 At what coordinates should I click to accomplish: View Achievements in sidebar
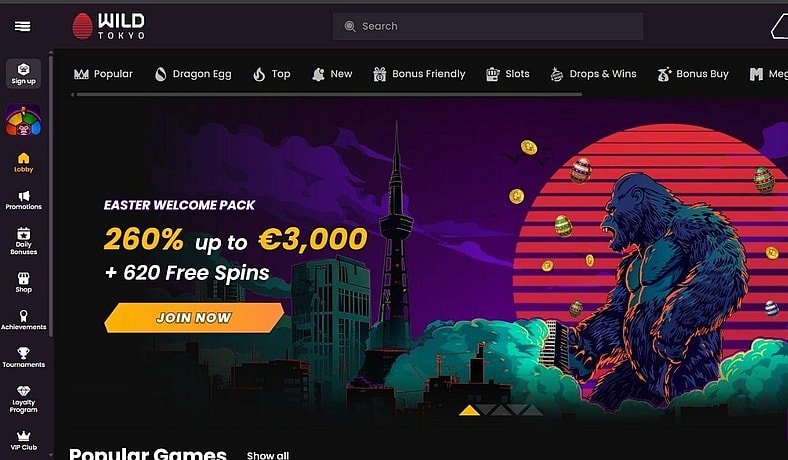coord(24,320)
